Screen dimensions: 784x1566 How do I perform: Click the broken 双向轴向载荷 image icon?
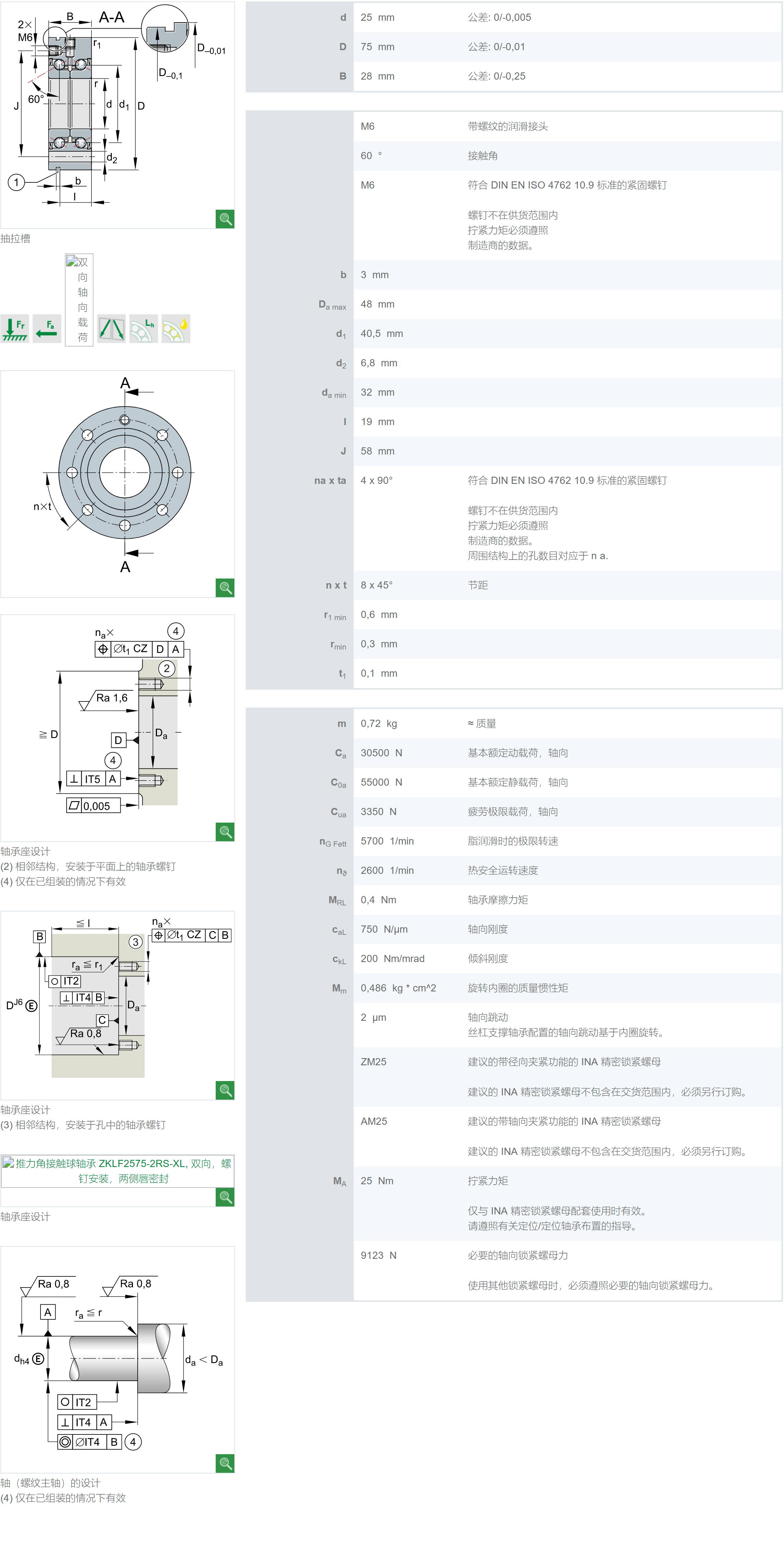point(79,300)
